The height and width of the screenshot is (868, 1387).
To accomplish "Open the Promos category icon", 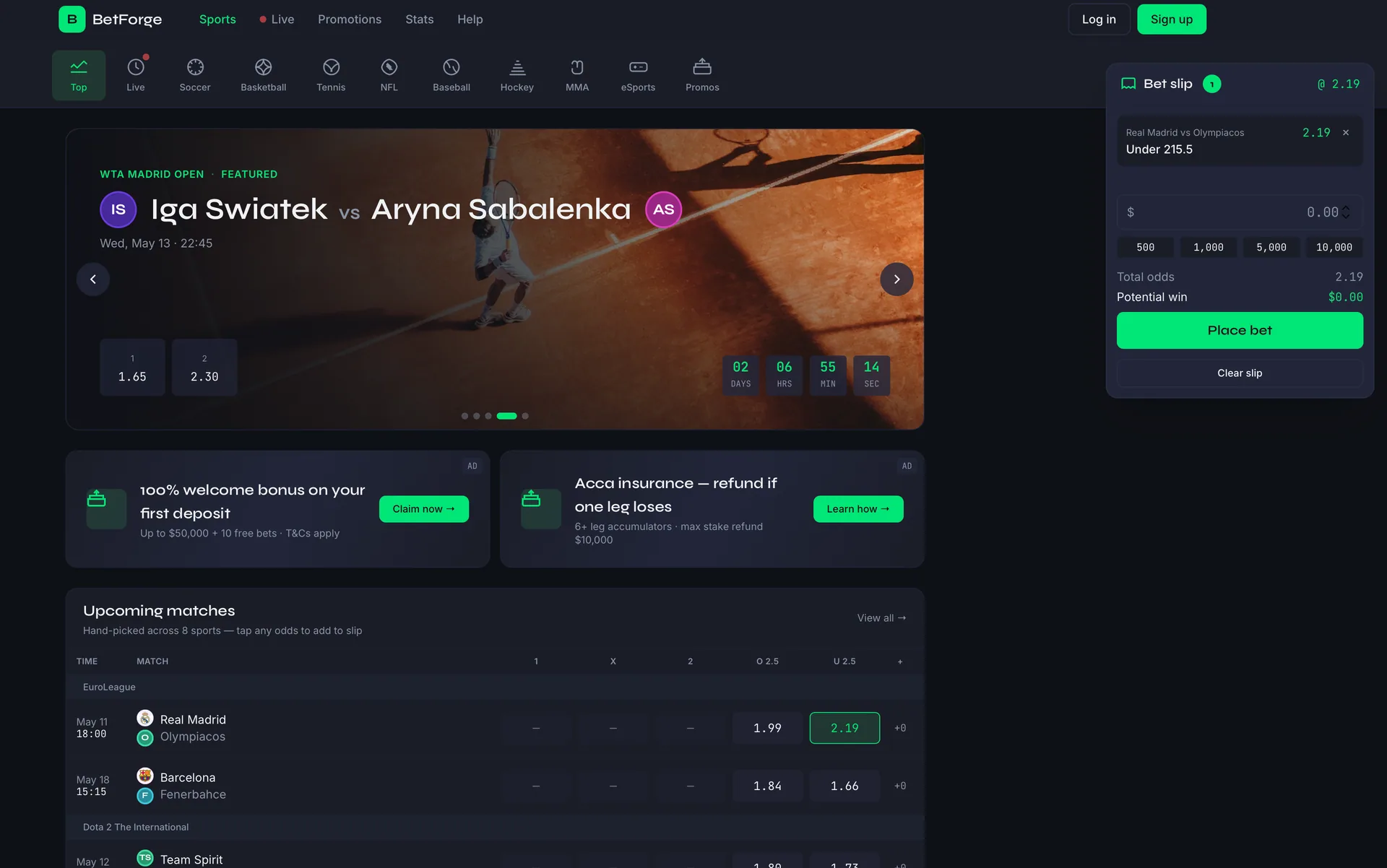I will click(702, 67).
